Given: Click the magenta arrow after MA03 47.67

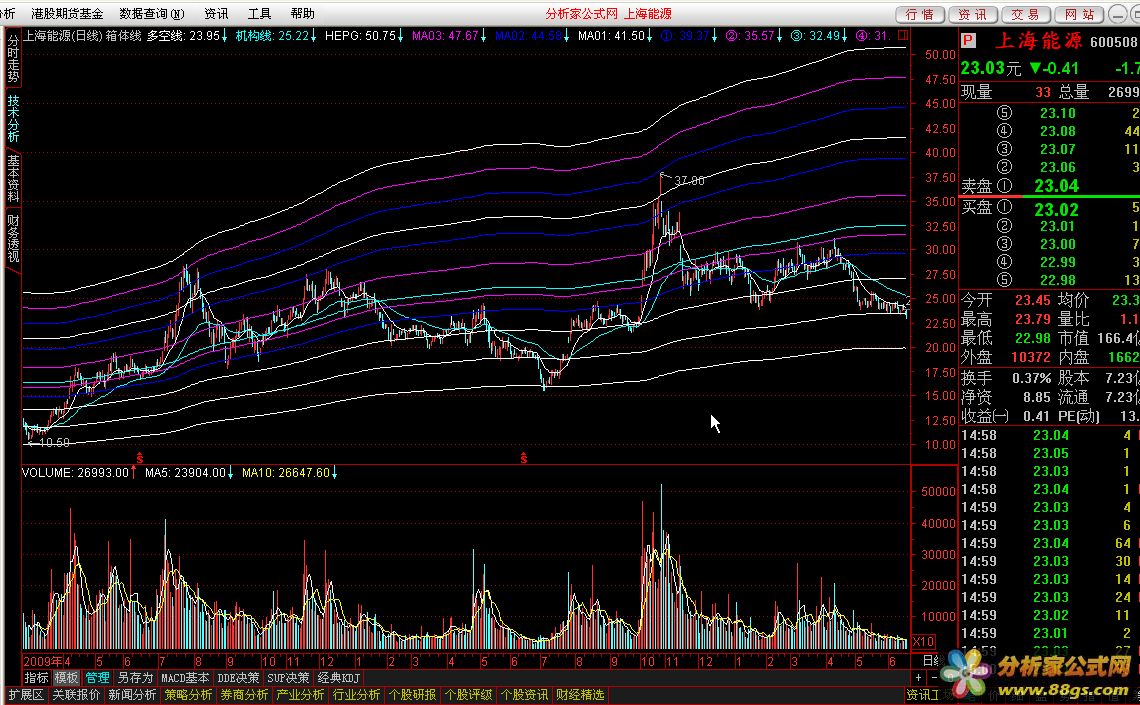Looking at the screenshot, I should 483,36.
